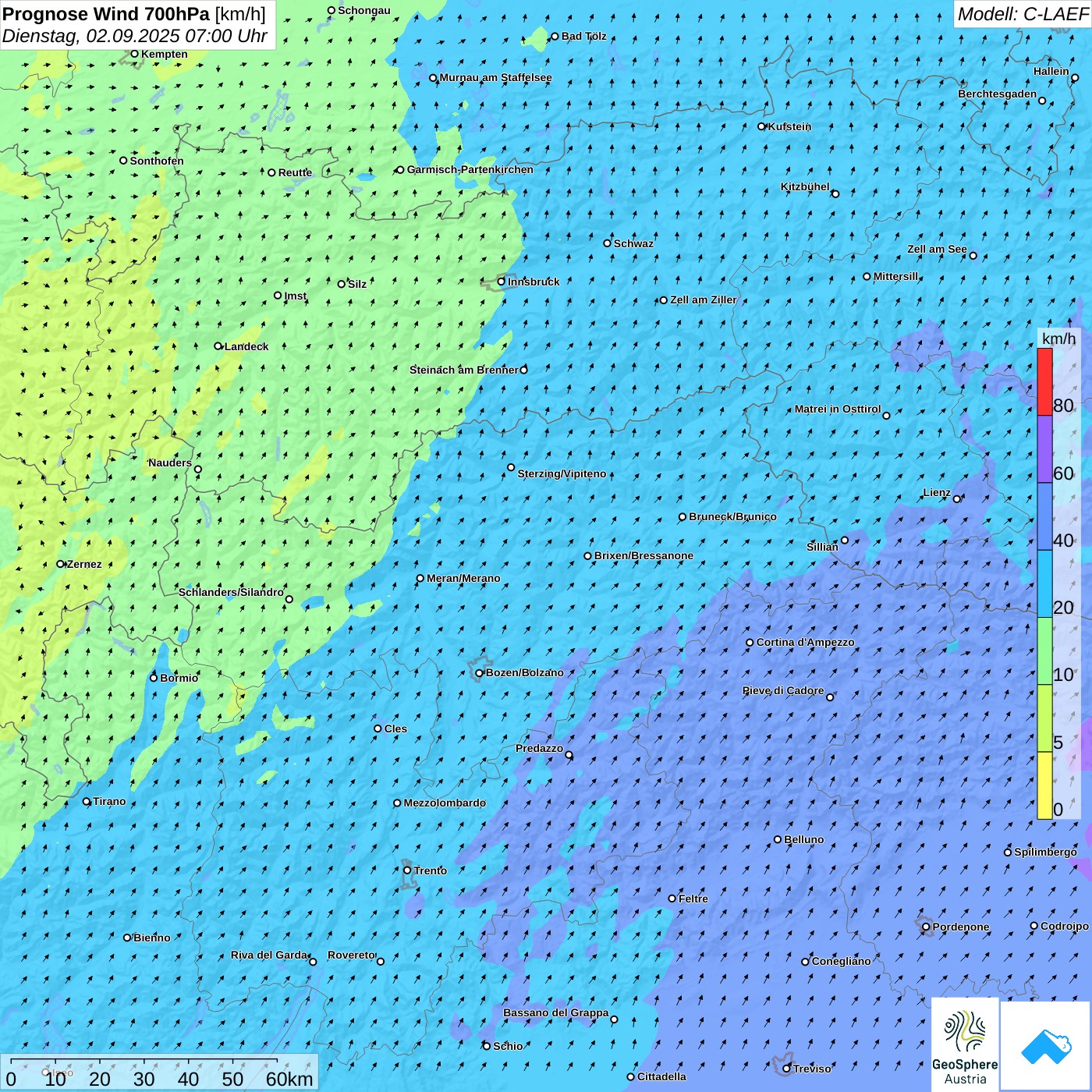
Task: Click the Bozen/Bolzano city marker
Action: pos(480,673)
